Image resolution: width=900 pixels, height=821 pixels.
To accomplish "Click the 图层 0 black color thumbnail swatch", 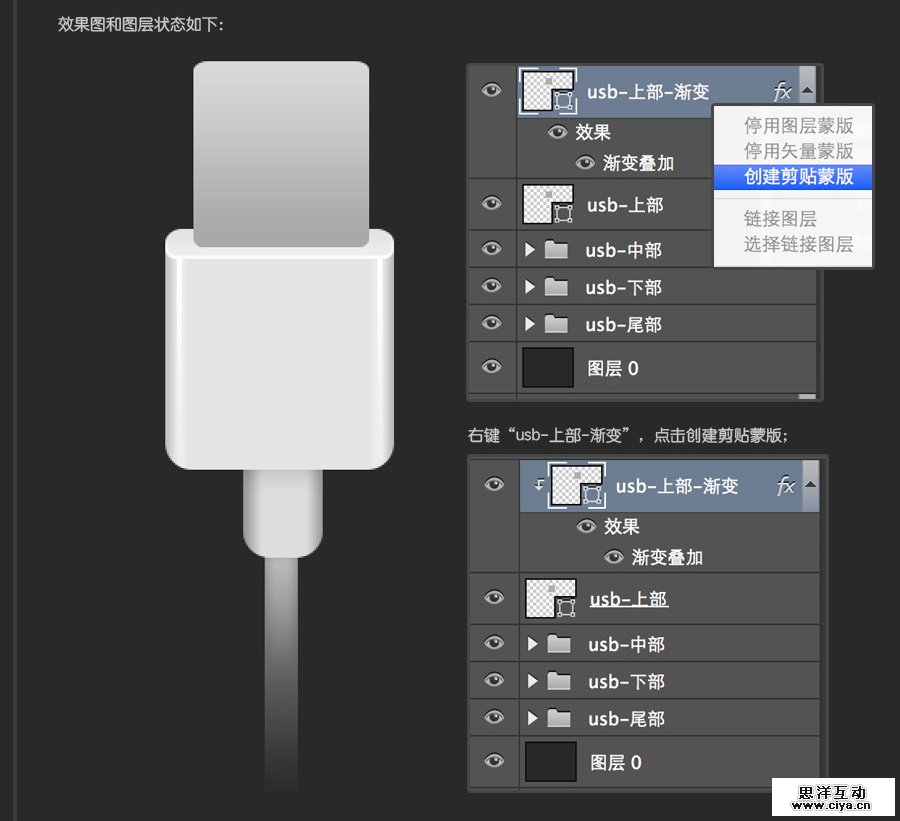I will (x=547, y=368).
